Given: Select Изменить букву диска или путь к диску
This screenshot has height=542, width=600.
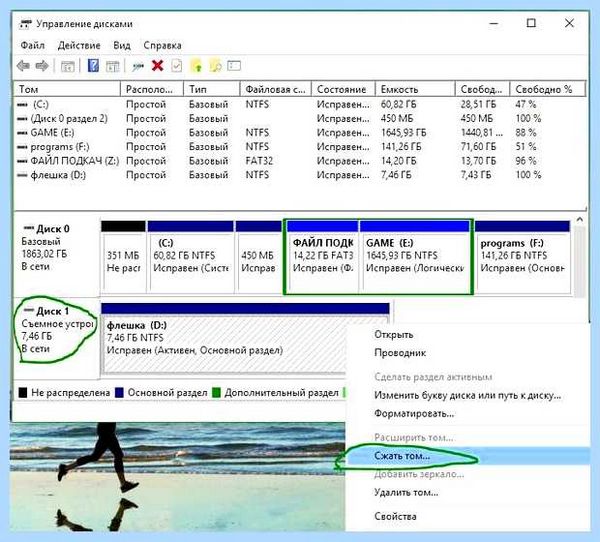Looking at the screenshot, I should pyautogui.click(x=468, y=395).
